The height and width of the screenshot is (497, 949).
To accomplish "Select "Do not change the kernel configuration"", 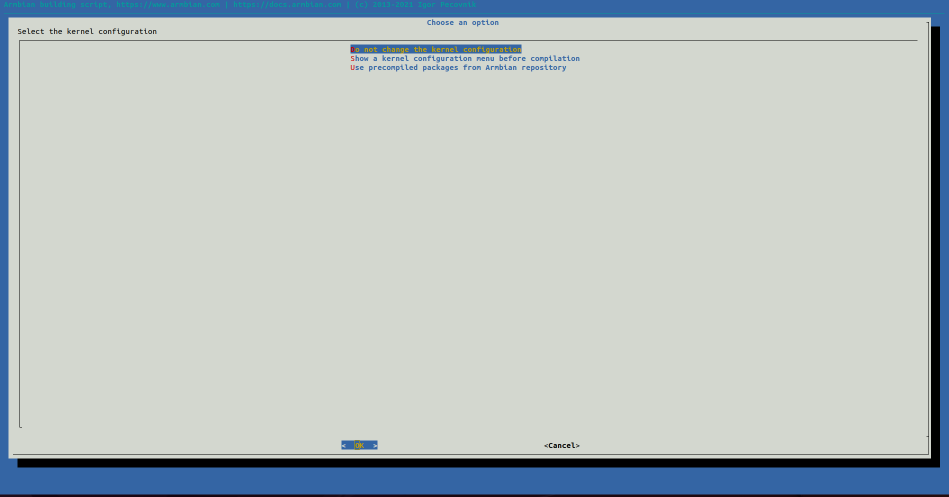I will tap(436, 49).
